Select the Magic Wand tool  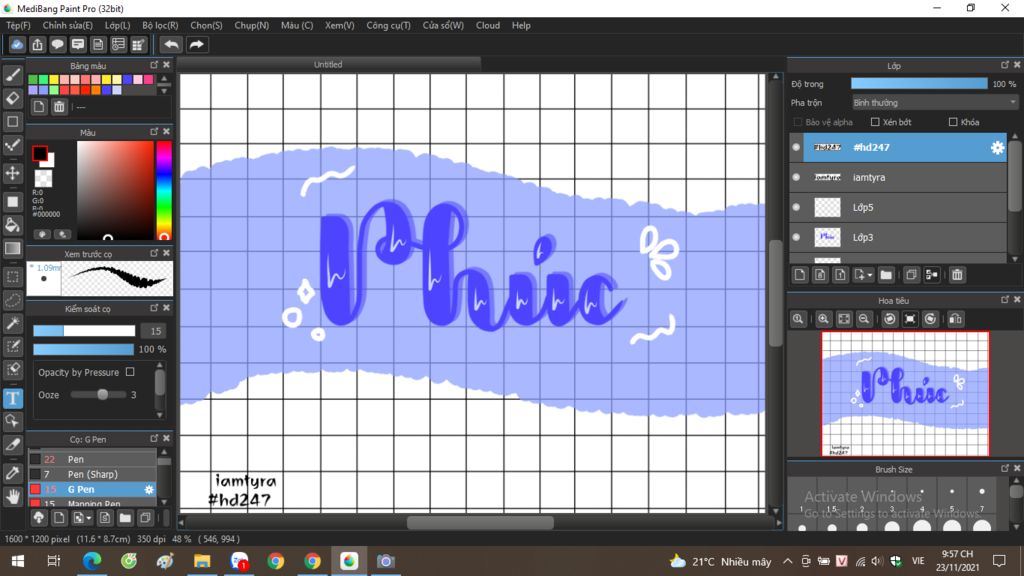[x=12, y=323]
